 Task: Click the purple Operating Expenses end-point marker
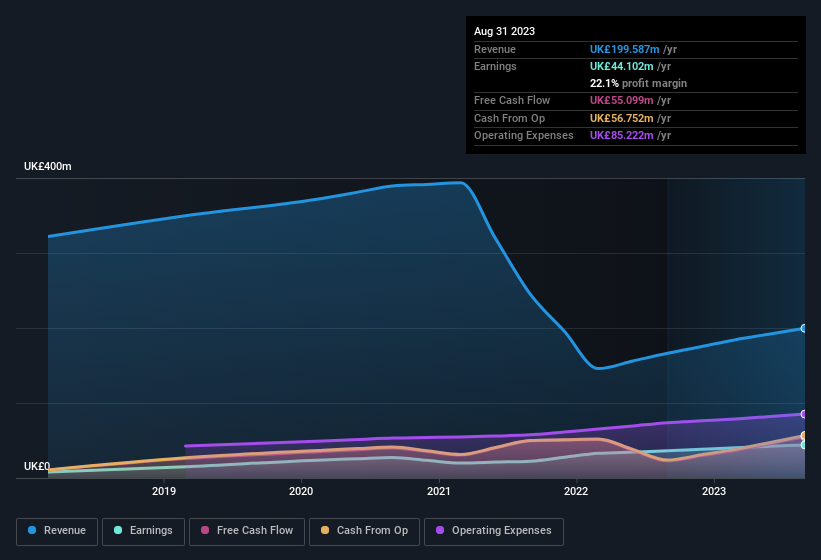click(x=804, y=414)
